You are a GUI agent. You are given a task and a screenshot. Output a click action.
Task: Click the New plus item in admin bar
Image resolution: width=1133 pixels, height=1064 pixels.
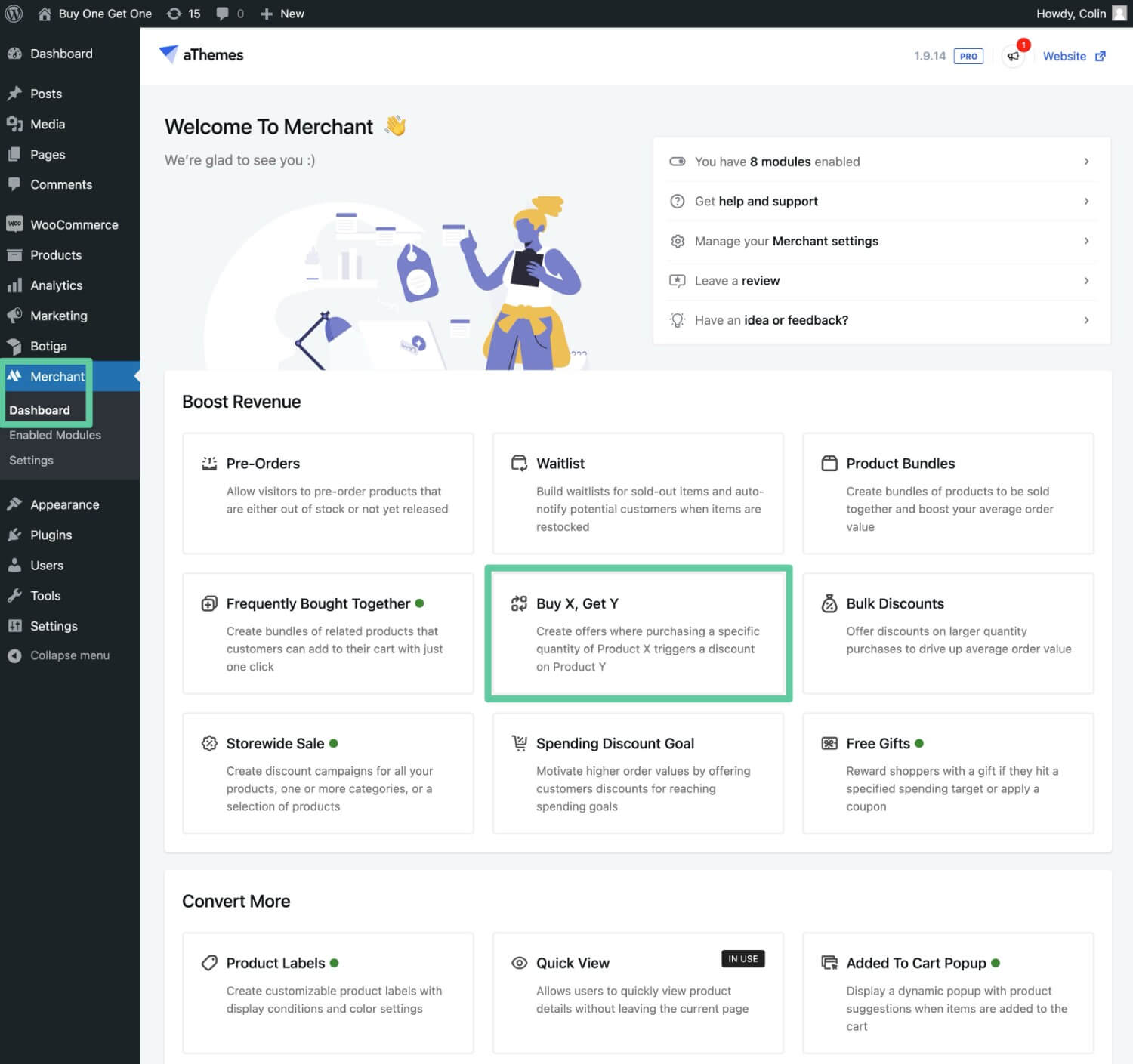point(282,14)
